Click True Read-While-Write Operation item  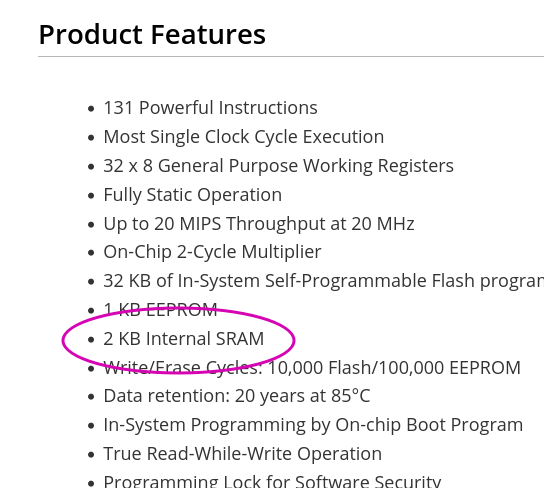click(243, 454)
